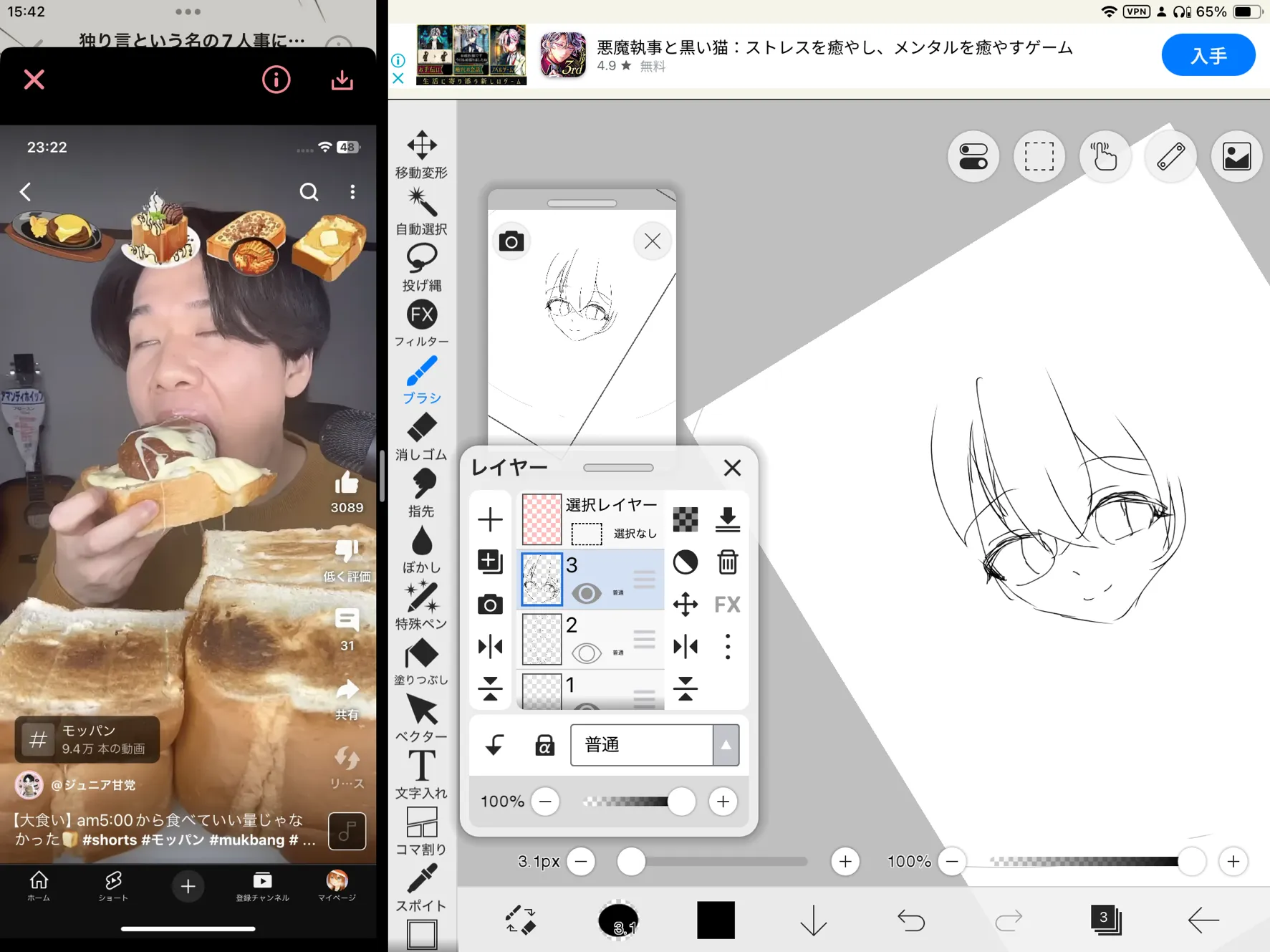Viewport: 1270px width, 952px height.
Task: Open the video three-dot menu
Action: pos(352,192)
